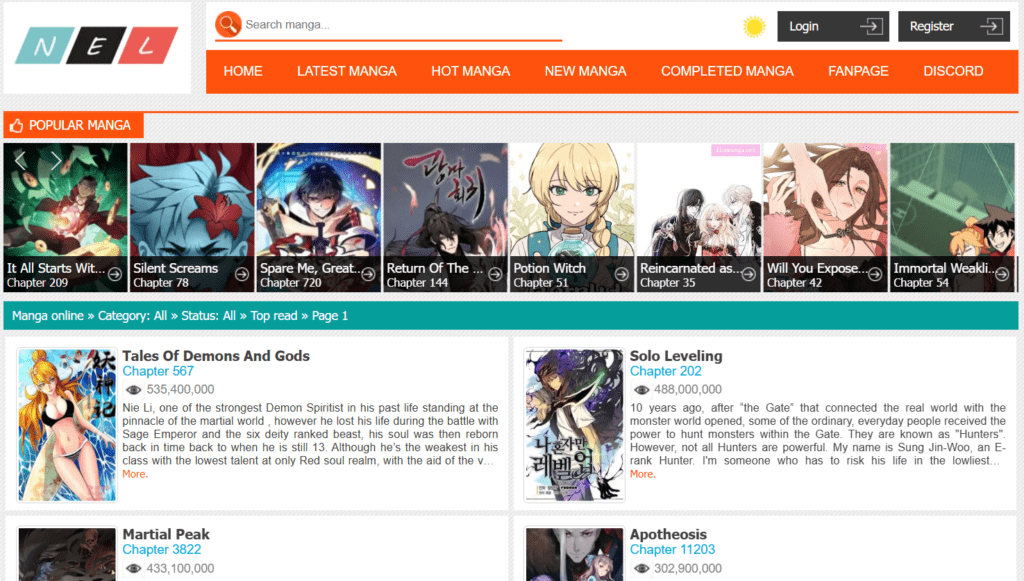Click Chapter 209 on It All Starts card

(x=37, y=283)
